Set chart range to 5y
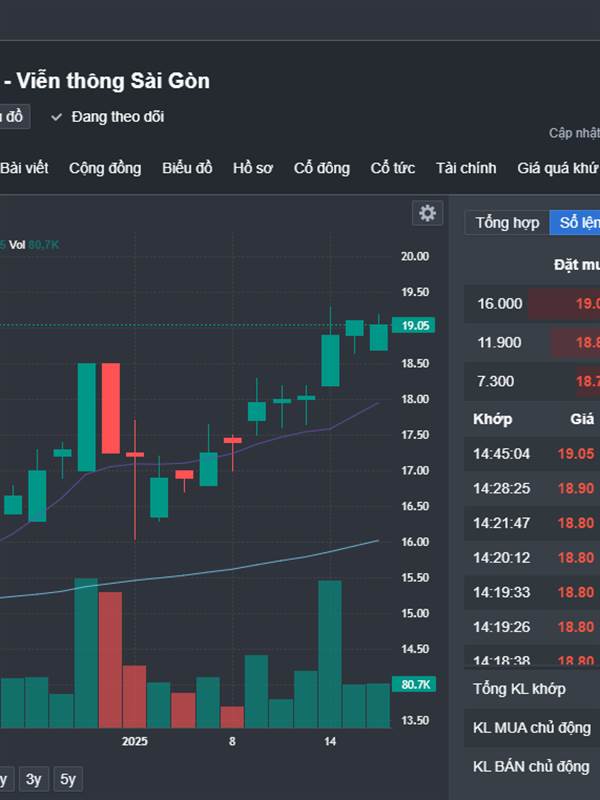The height and width of the screenshot is (800, 600). point(67,779)
